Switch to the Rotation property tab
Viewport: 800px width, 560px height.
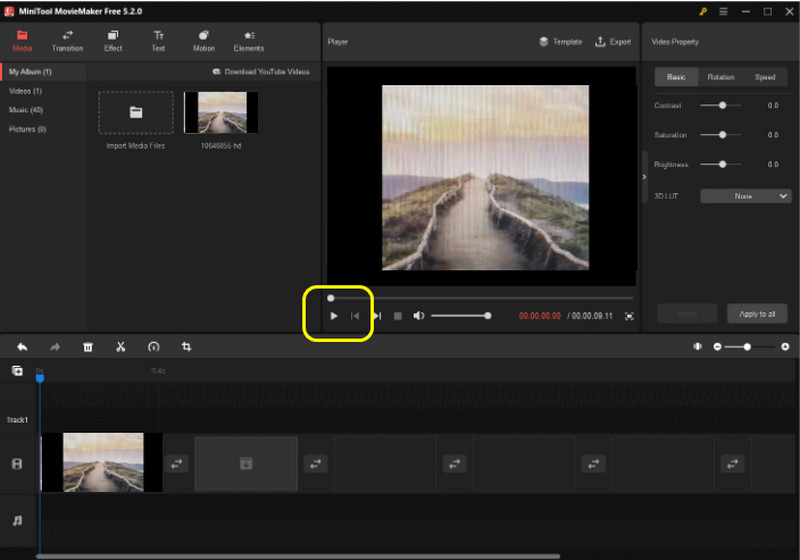tap(720, 77)
